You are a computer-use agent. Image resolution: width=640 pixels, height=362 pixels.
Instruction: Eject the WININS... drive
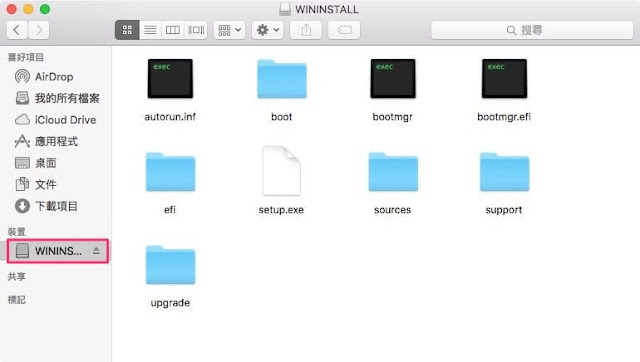tap(96, 251)
